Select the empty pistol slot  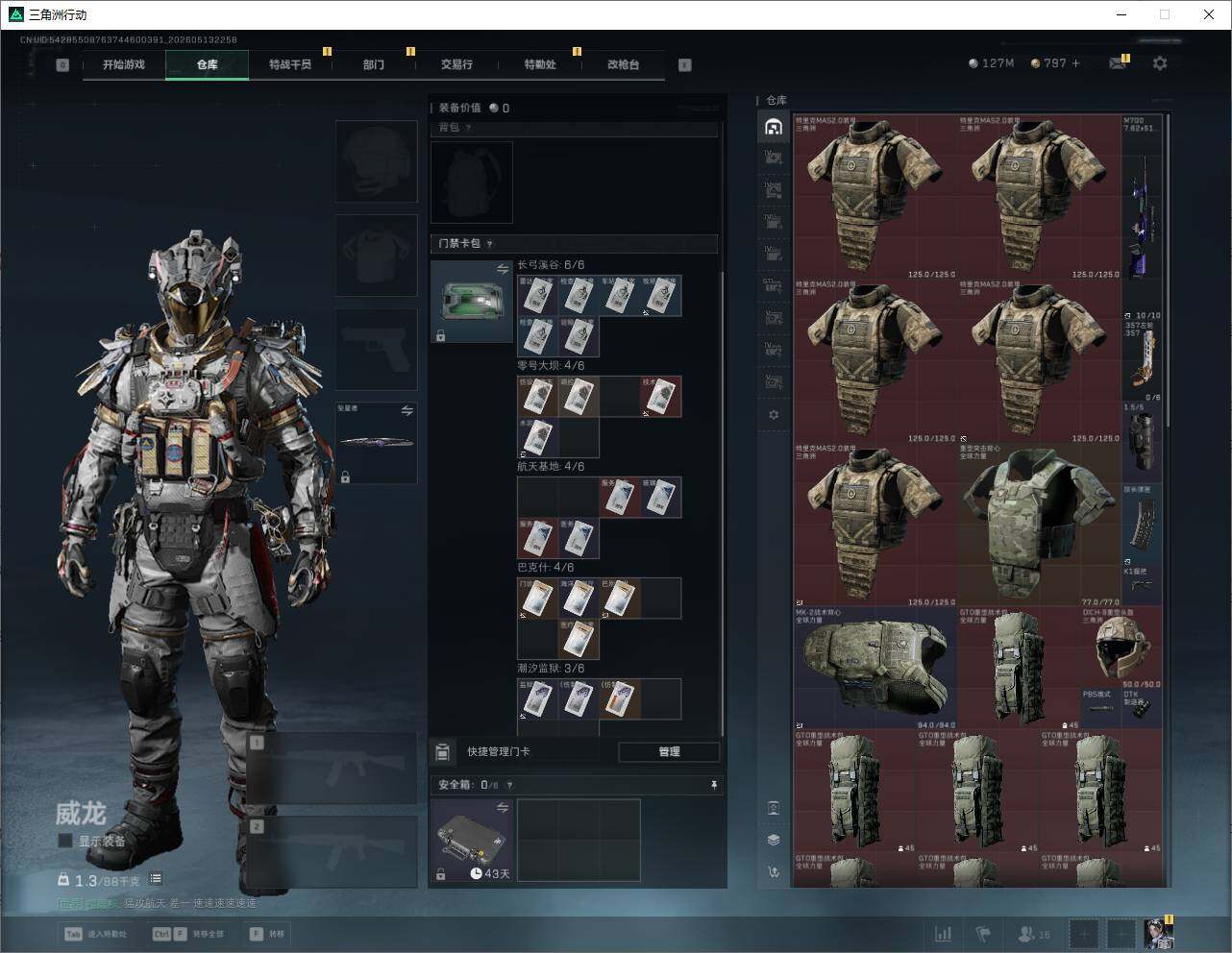coord(377,350)
